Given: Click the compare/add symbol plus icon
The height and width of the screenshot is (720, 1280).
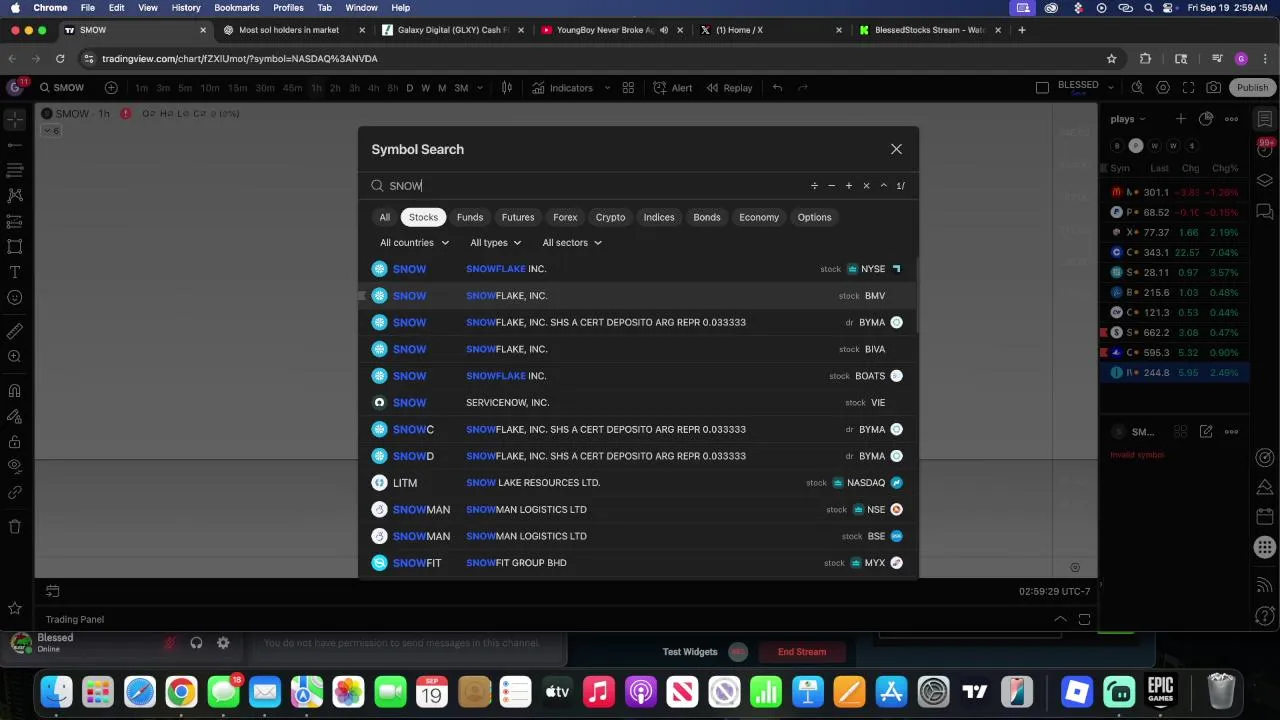Looking at the screenshot, I should tap(111, 88).
